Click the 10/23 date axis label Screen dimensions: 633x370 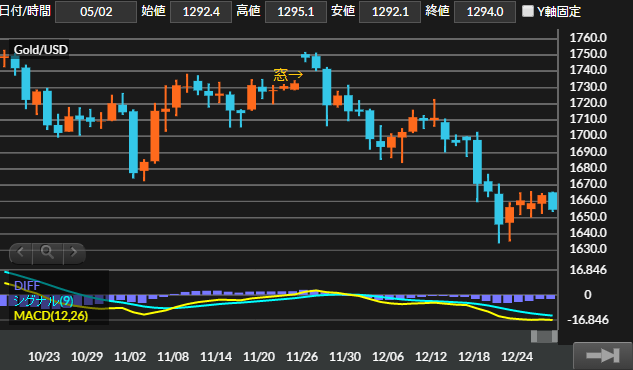[44, 357]
